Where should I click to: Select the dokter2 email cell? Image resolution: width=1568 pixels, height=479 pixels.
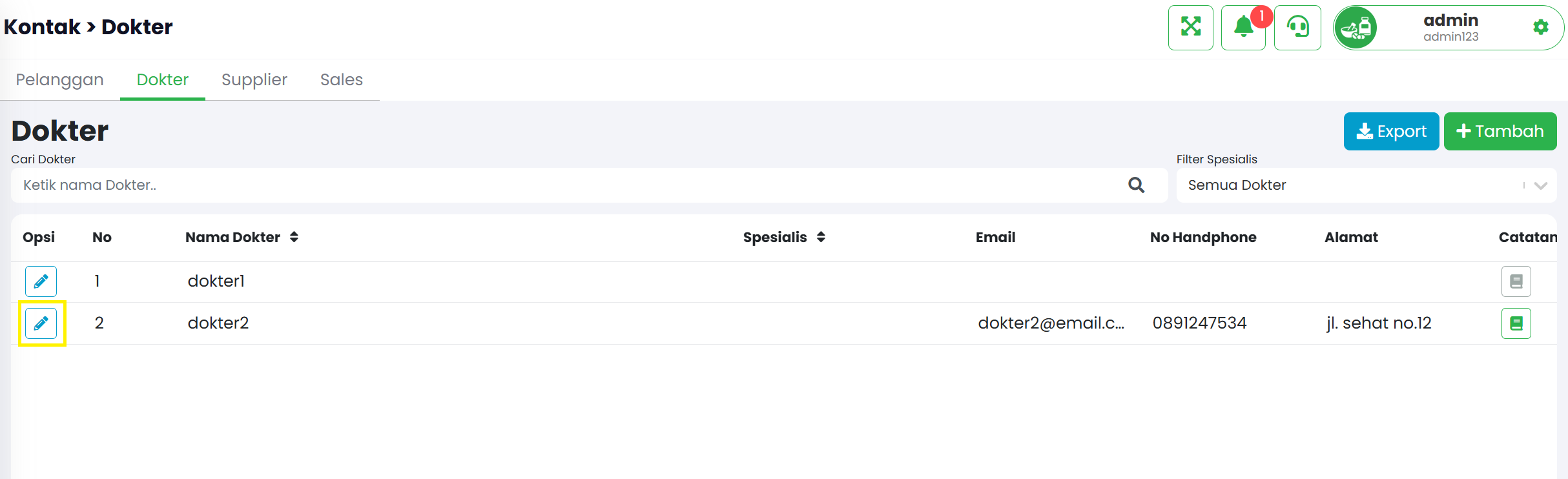[x=1051, y=323]
